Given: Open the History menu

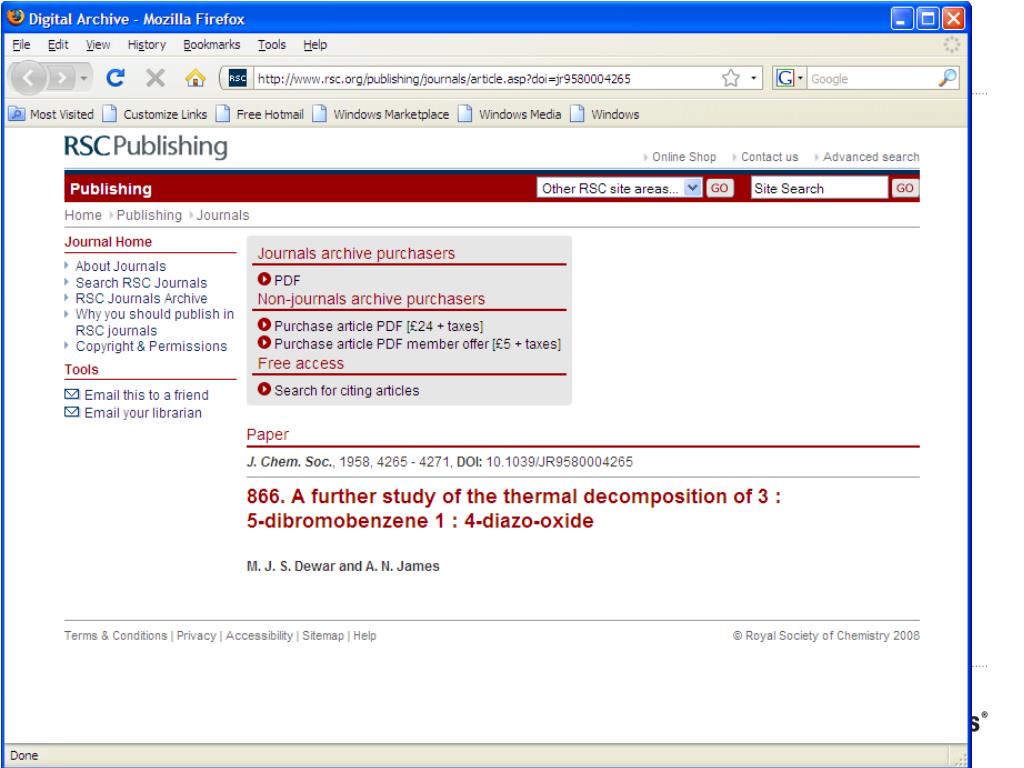Looking at the screenshot, I should click(146, 44).
